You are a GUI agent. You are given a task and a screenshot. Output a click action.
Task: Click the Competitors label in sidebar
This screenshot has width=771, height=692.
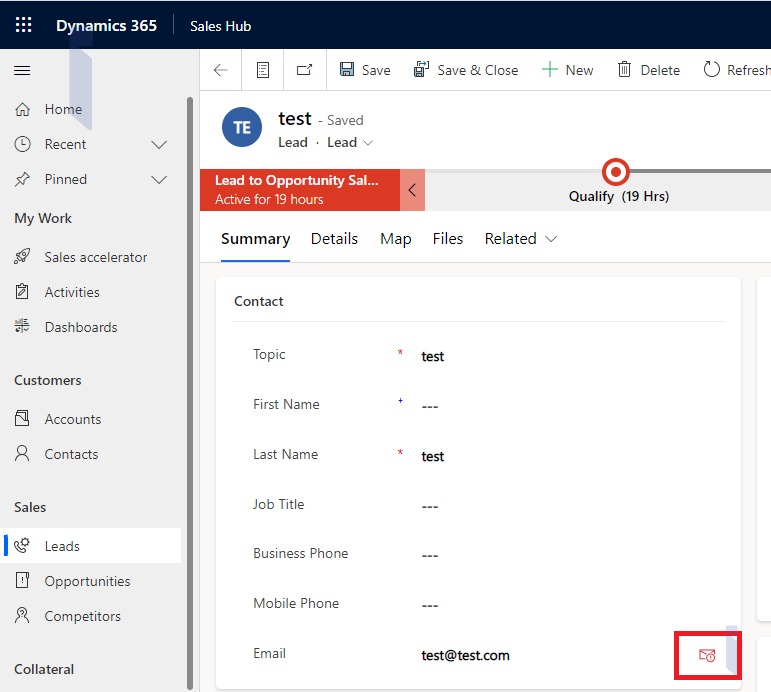coord(83,616)
